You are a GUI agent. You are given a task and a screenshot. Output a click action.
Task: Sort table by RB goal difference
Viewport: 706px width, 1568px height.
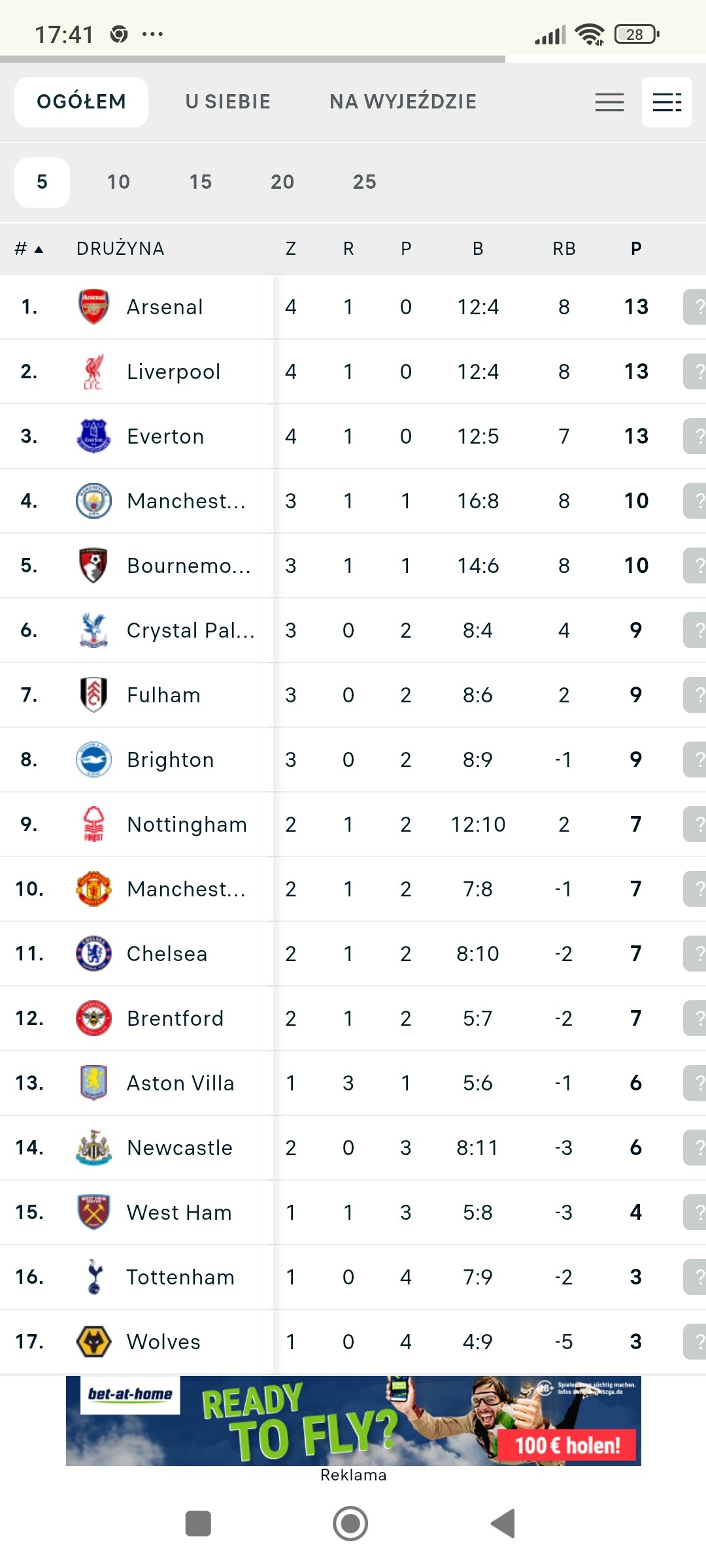pyautogui.click(x=564, y=249)
